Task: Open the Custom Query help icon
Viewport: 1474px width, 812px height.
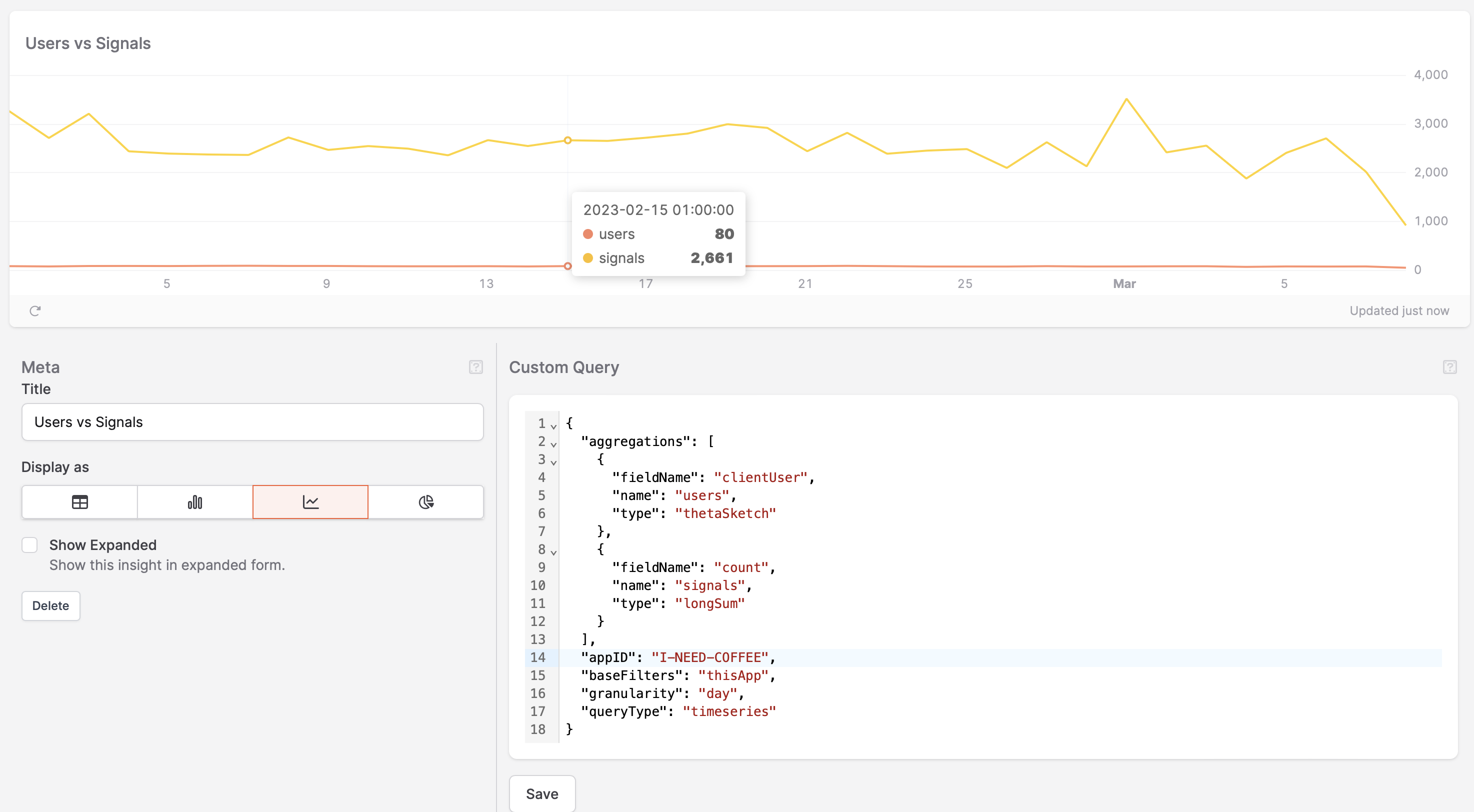Action: pos(1449,367)
